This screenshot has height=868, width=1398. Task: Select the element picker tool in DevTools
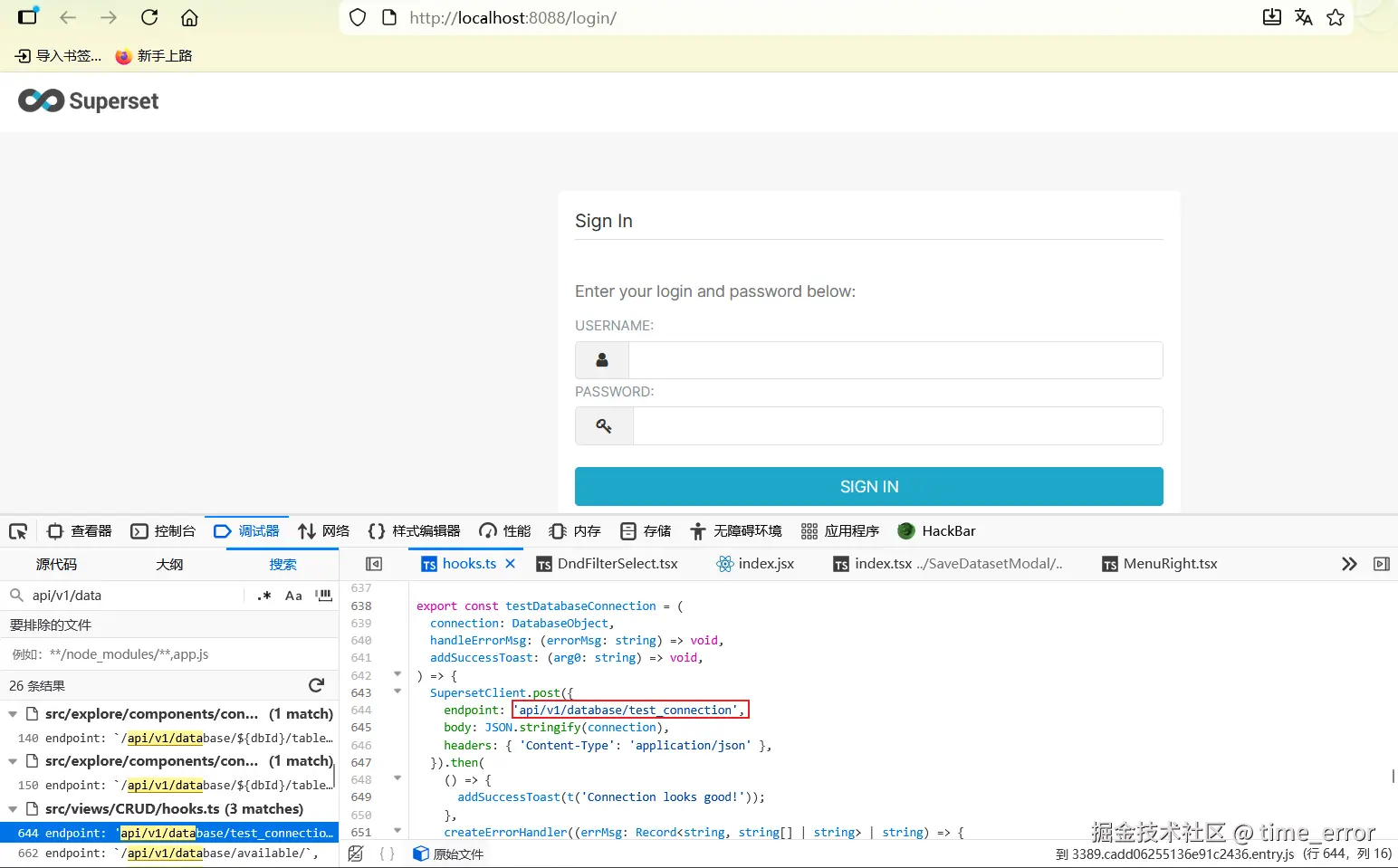click(x=18, y=531)
